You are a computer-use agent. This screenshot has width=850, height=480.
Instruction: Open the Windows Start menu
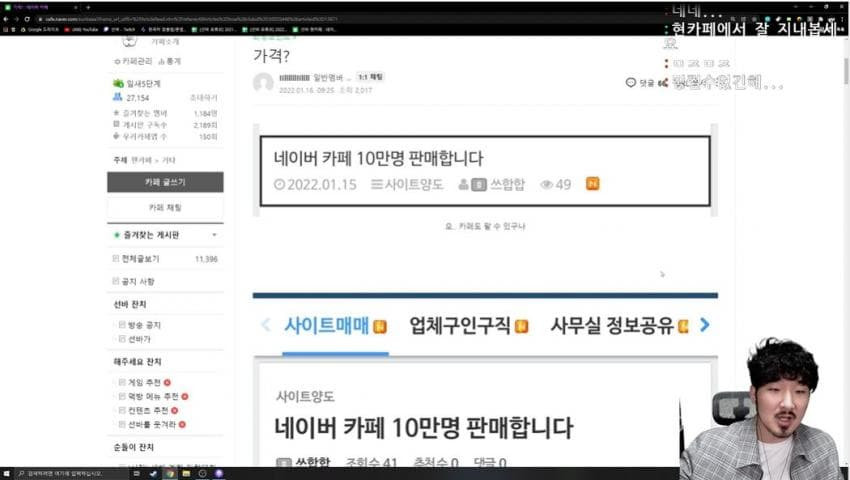[x=6, y=473]
